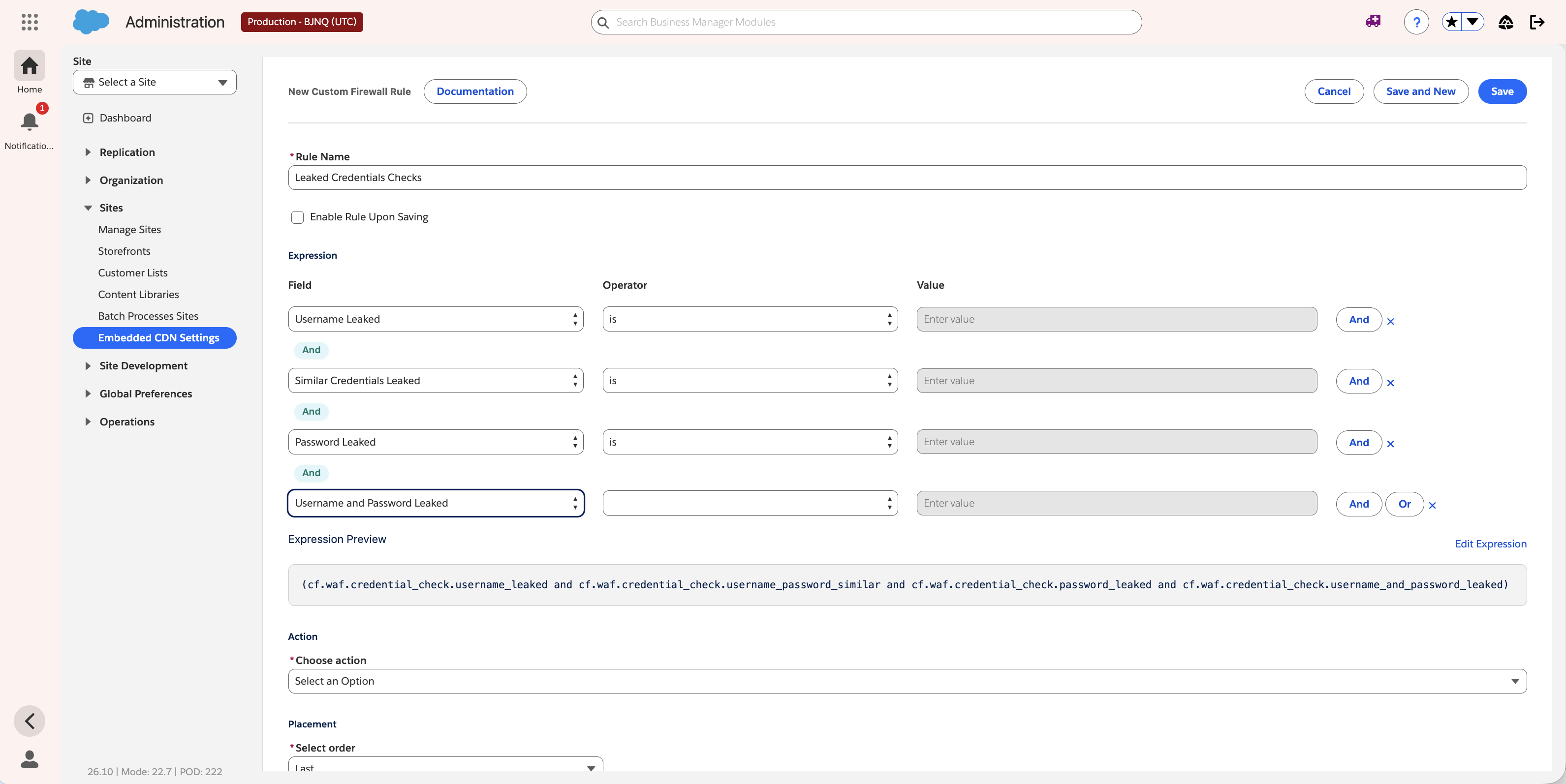This screenshot has width=1566, height=784.
Task: Click the Cancel button
Action: click(1334, 91)
